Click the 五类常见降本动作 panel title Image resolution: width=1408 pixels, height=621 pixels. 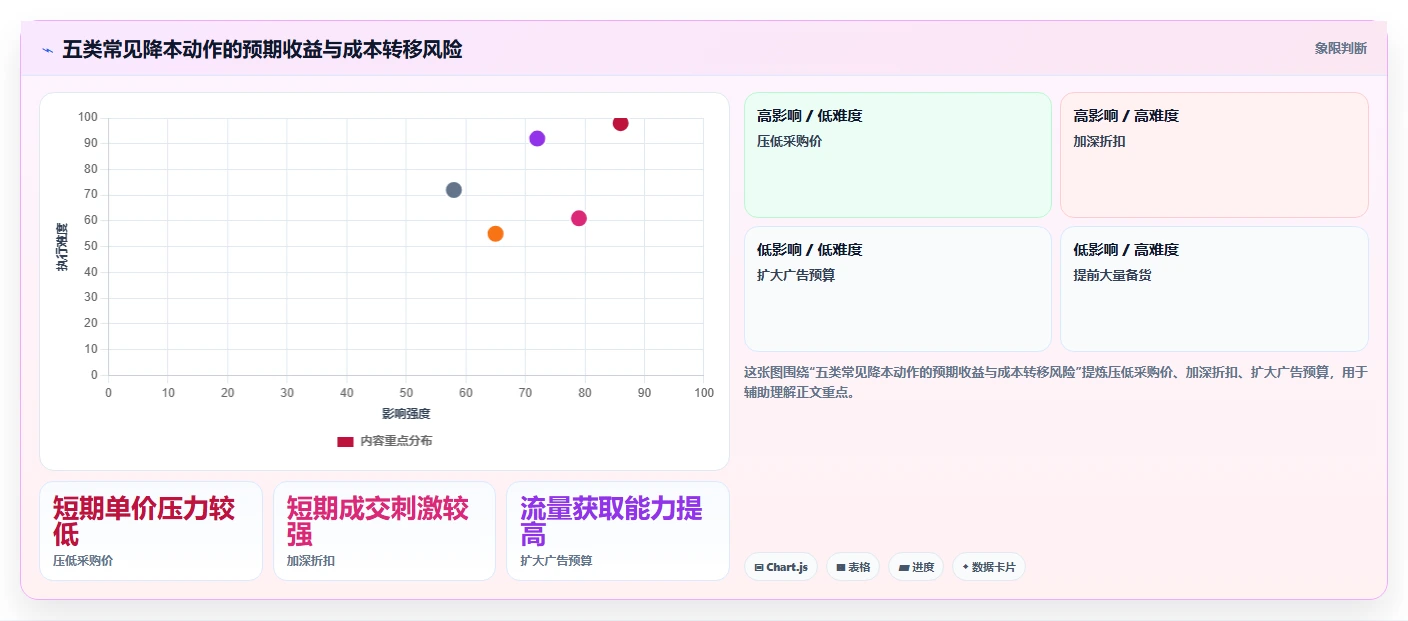click(262, 49)
